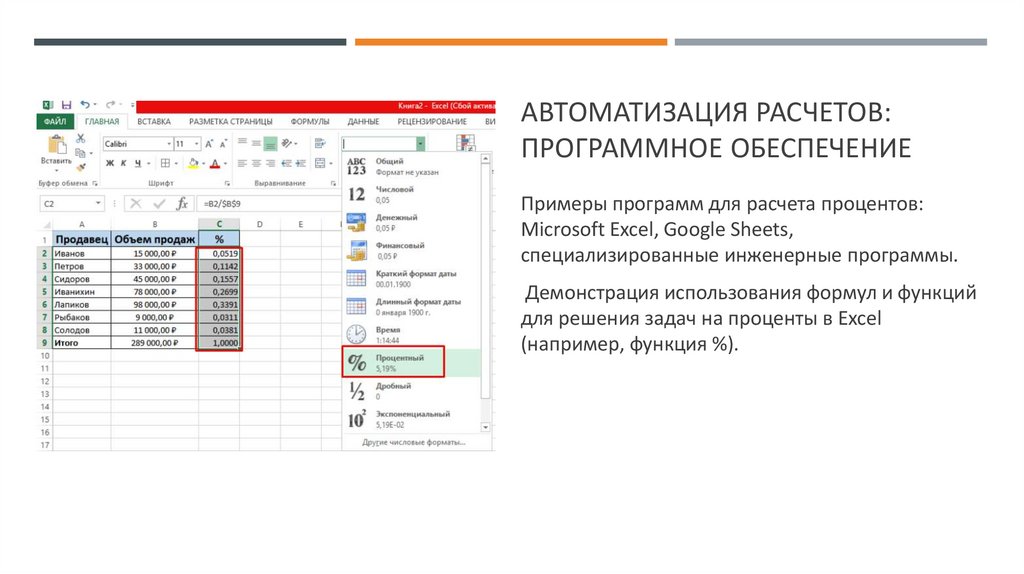Click the cell borders icon
The height and width of the screenshot is (574, 1024).
tap(165, 163)
